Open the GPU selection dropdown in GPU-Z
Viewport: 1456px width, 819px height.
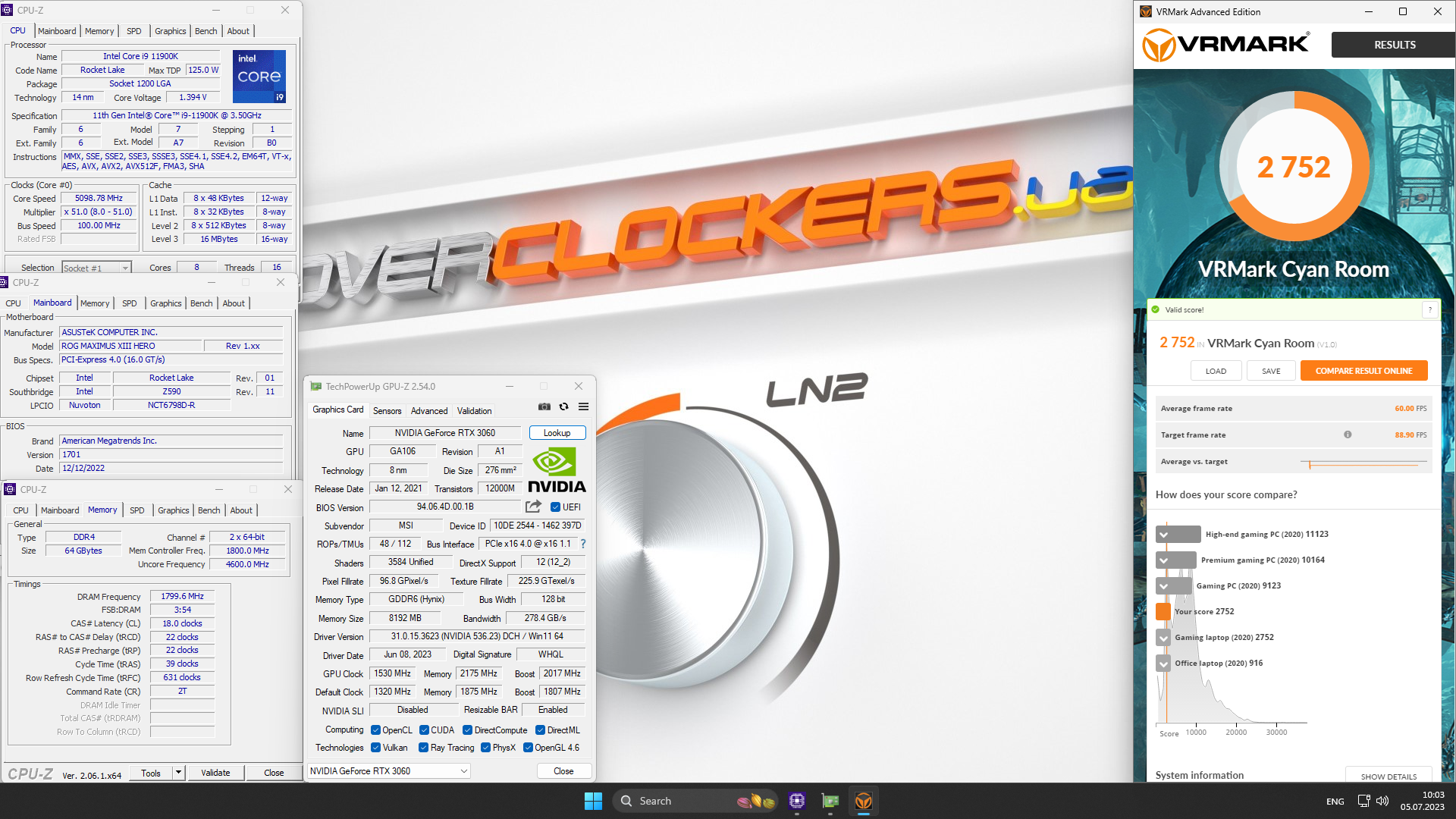(388, 770)
